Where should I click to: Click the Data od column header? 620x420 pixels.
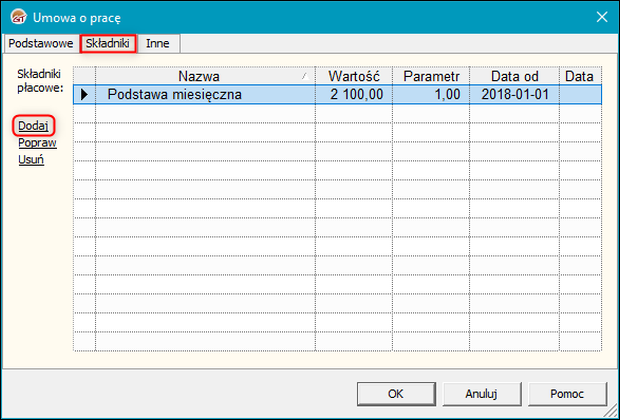click(x=514, y=76)
